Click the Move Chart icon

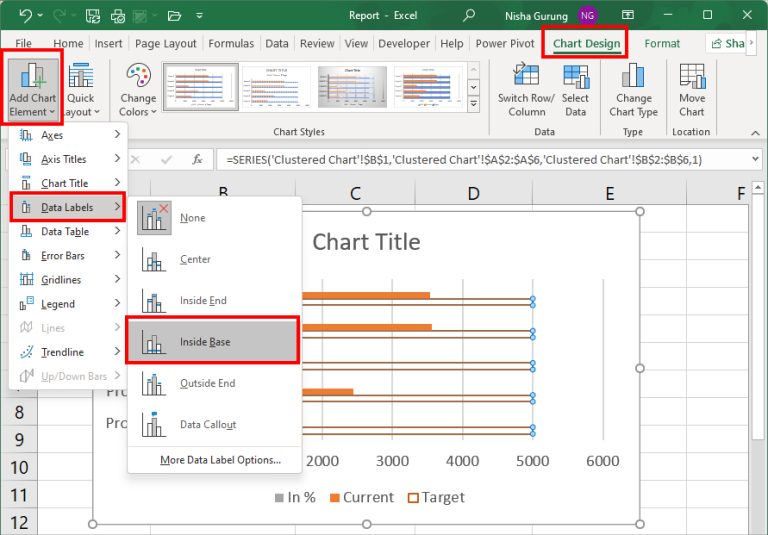(692, 90)
